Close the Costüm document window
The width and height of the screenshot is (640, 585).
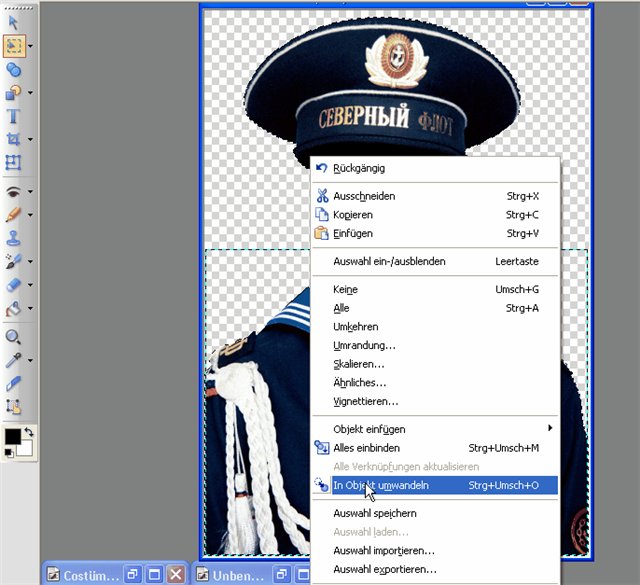tap(176, 575)
